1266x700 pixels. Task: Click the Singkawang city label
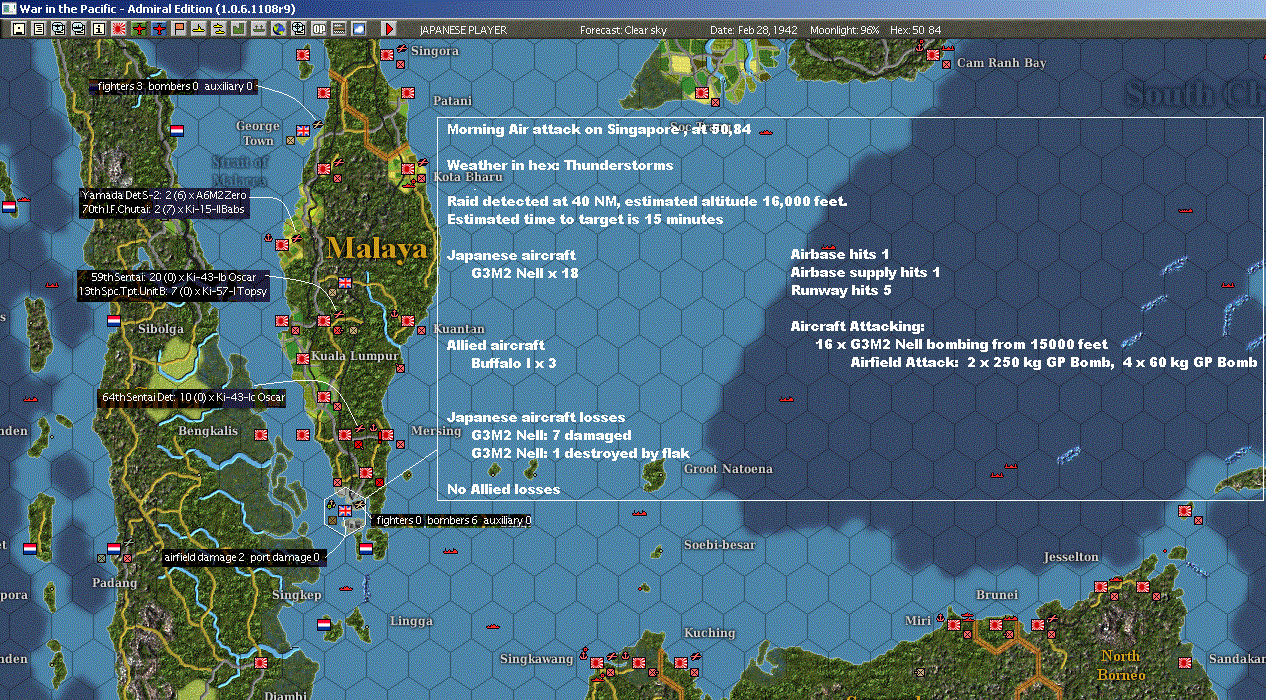pos(537,658)
